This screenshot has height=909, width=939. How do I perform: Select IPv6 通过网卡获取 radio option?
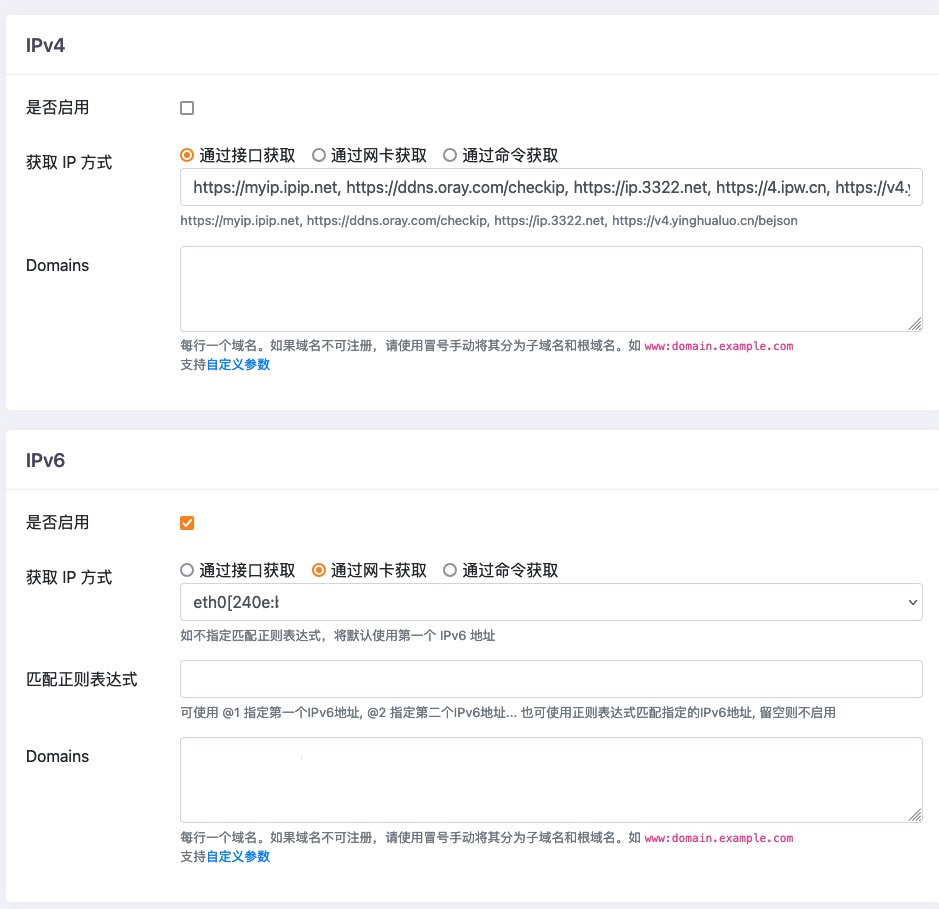coord(319,570)
